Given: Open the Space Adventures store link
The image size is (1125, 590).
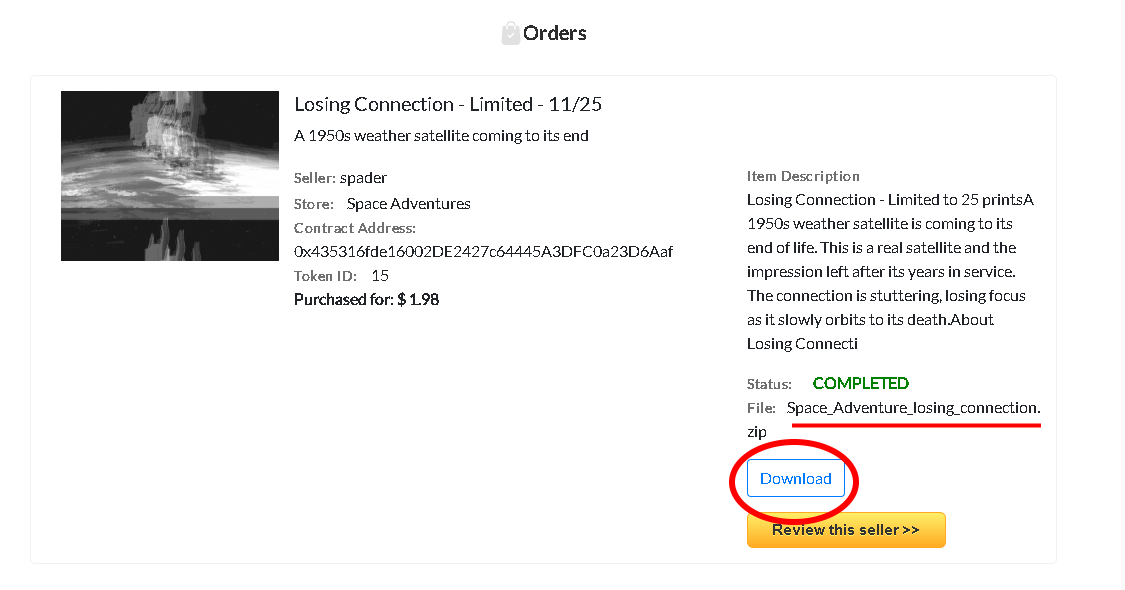Looking at the screenshot, I should click(x=408, y=204).
